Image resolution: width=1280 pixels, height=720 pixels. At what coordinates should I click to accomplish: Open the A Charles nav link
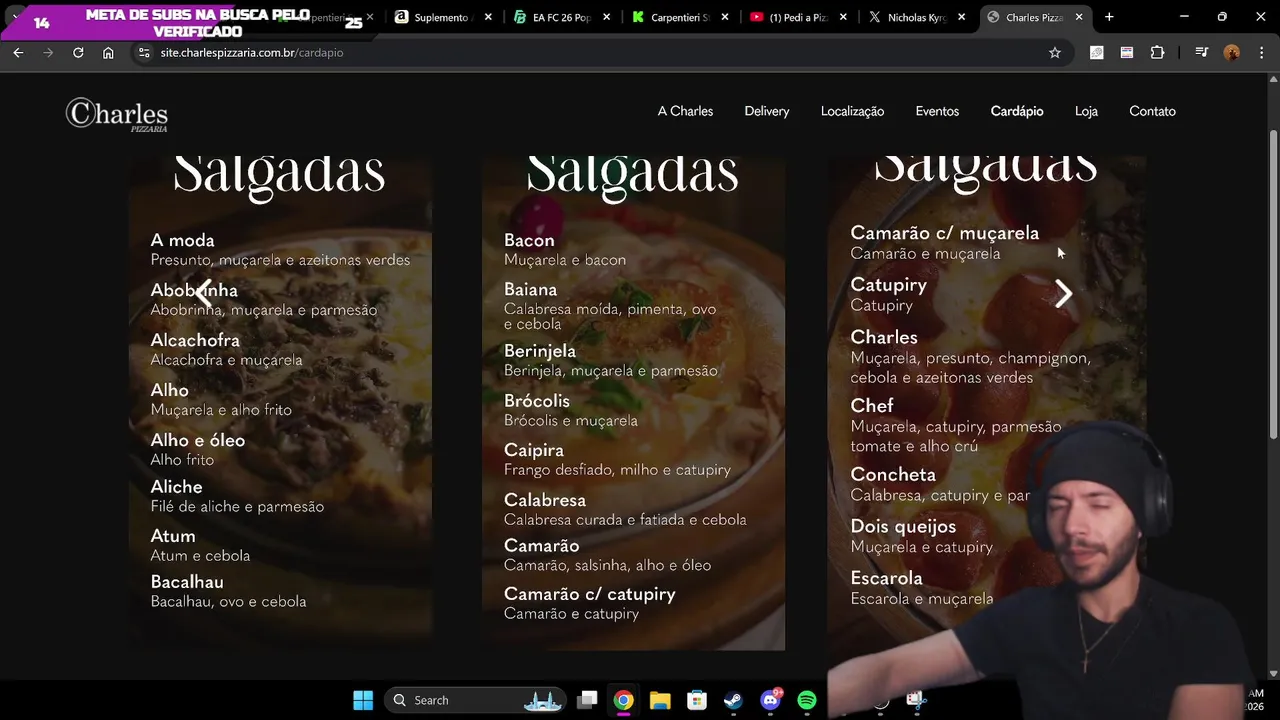(685, 111)
